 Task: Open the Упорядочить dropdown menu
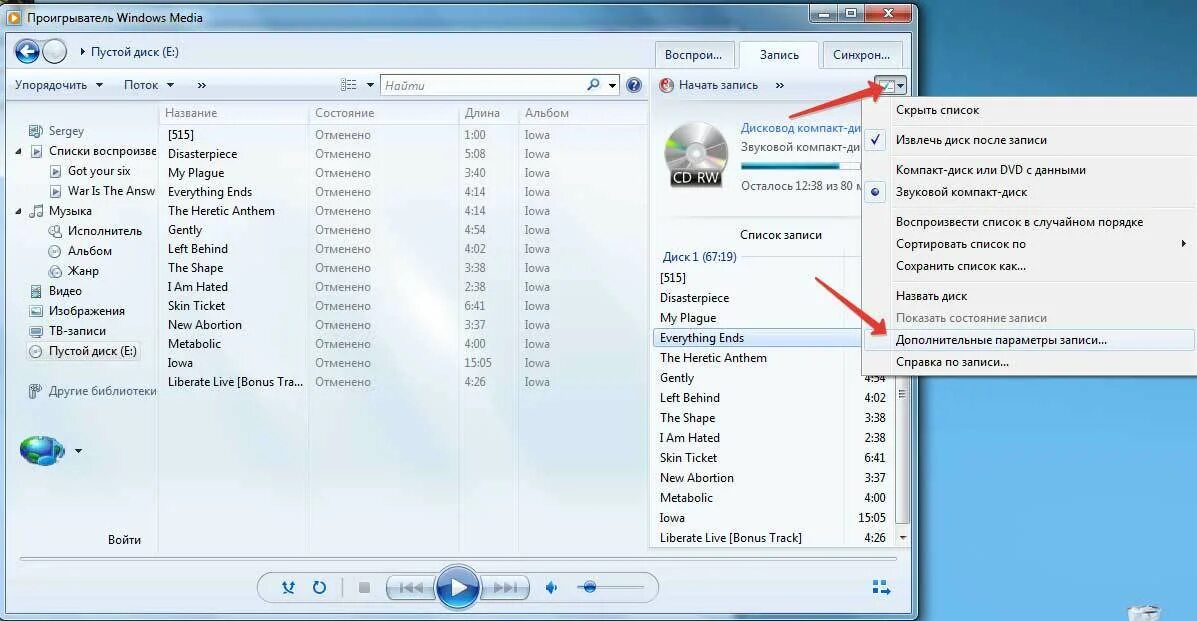(59, 85)
